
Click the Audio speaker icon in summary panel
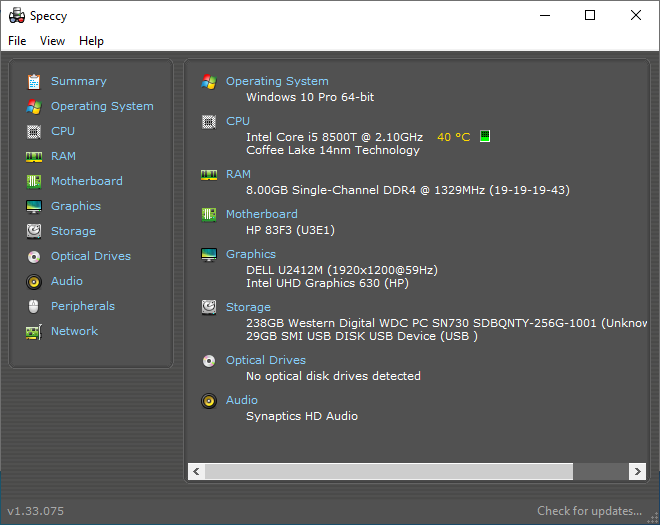[209, 401]
